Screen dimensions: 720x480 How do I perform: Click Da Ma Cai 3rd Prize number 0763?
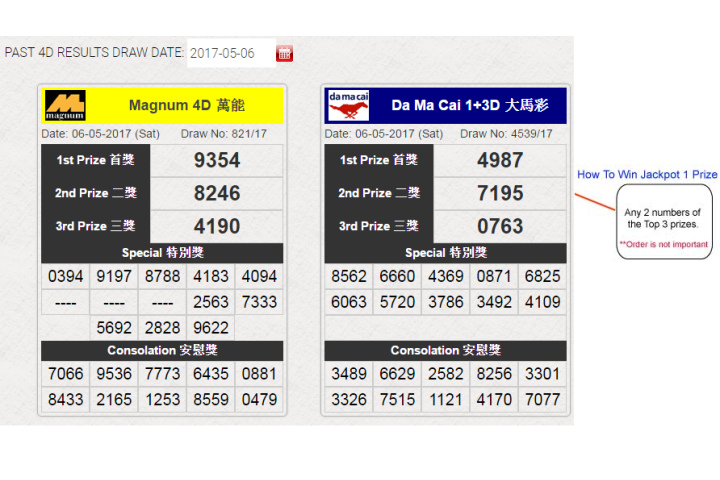(x=500, y=226)
